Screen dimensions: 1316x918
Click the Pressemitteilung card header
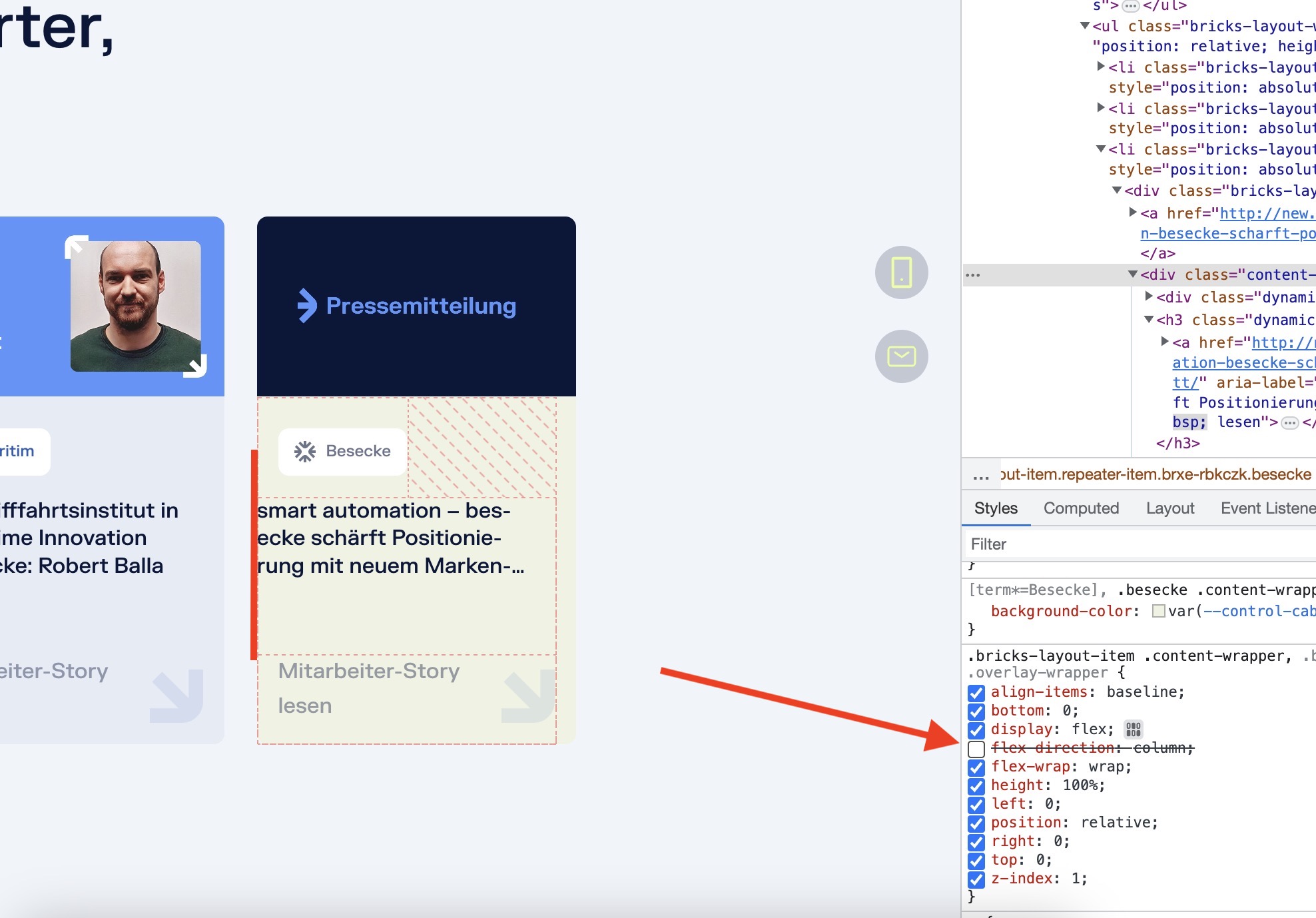416,306
